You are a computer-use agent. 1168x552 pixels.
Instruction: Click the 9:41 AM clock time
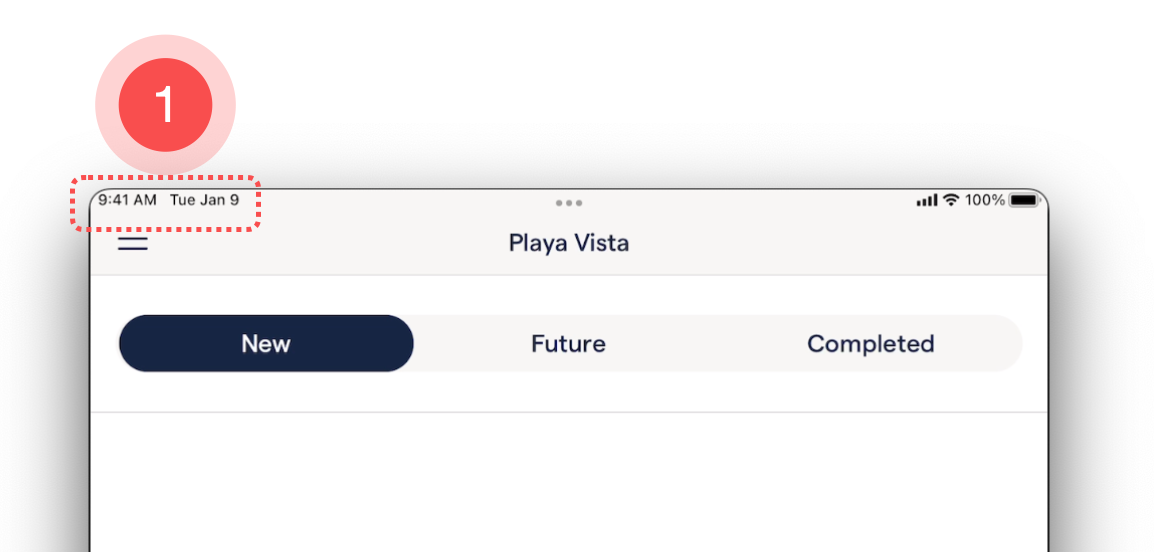click(x=127, y=200)
